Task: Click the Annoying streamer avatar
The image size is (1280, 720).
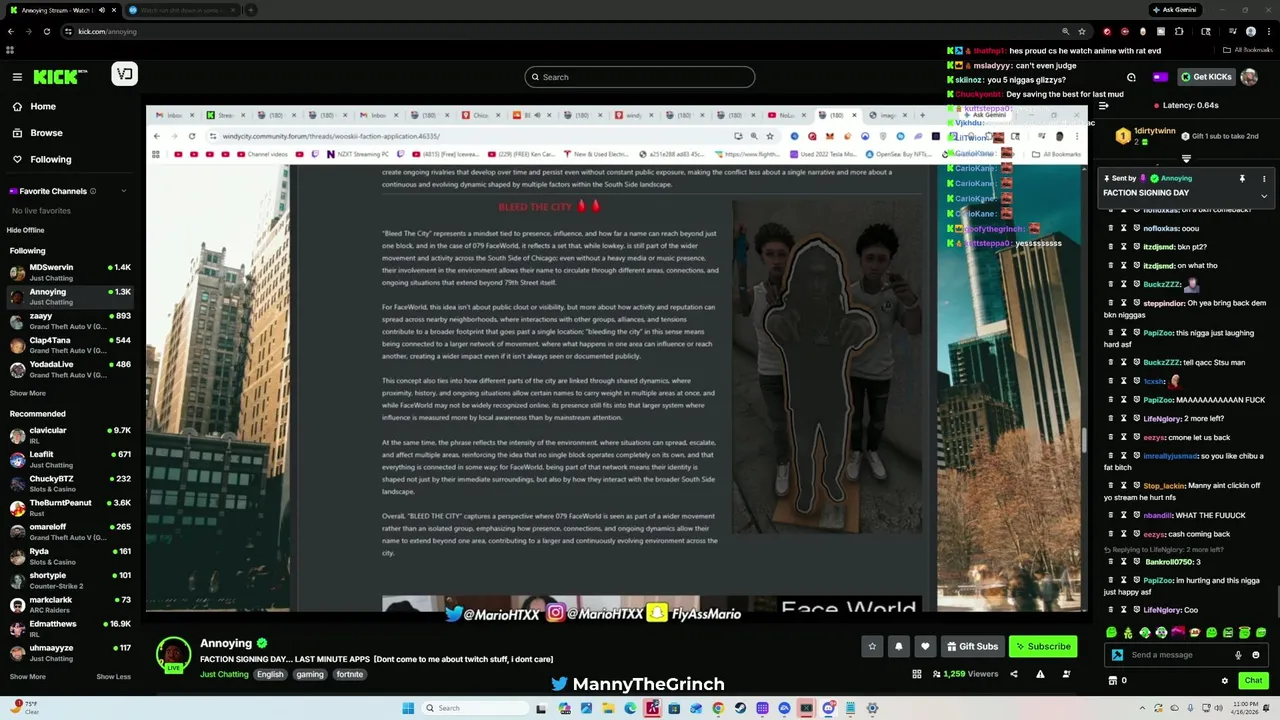Action: point(173,653)
